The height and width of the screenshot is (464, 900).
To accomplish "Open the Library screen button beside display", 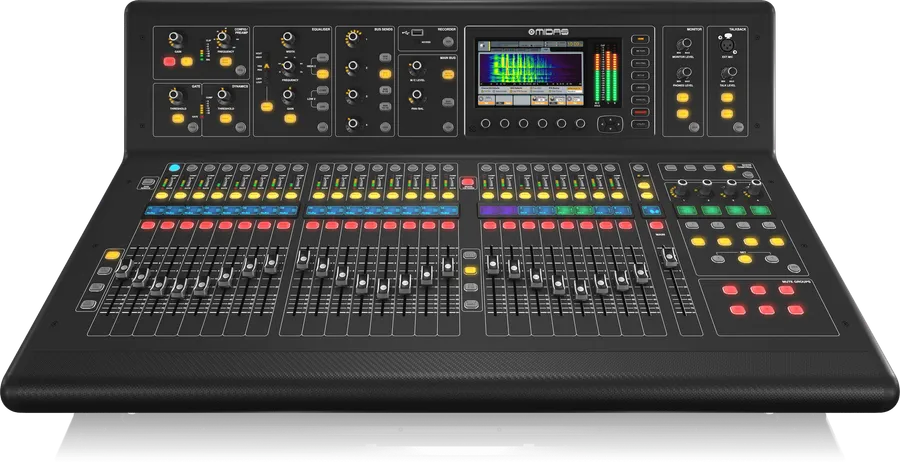I will click(639, 87).
